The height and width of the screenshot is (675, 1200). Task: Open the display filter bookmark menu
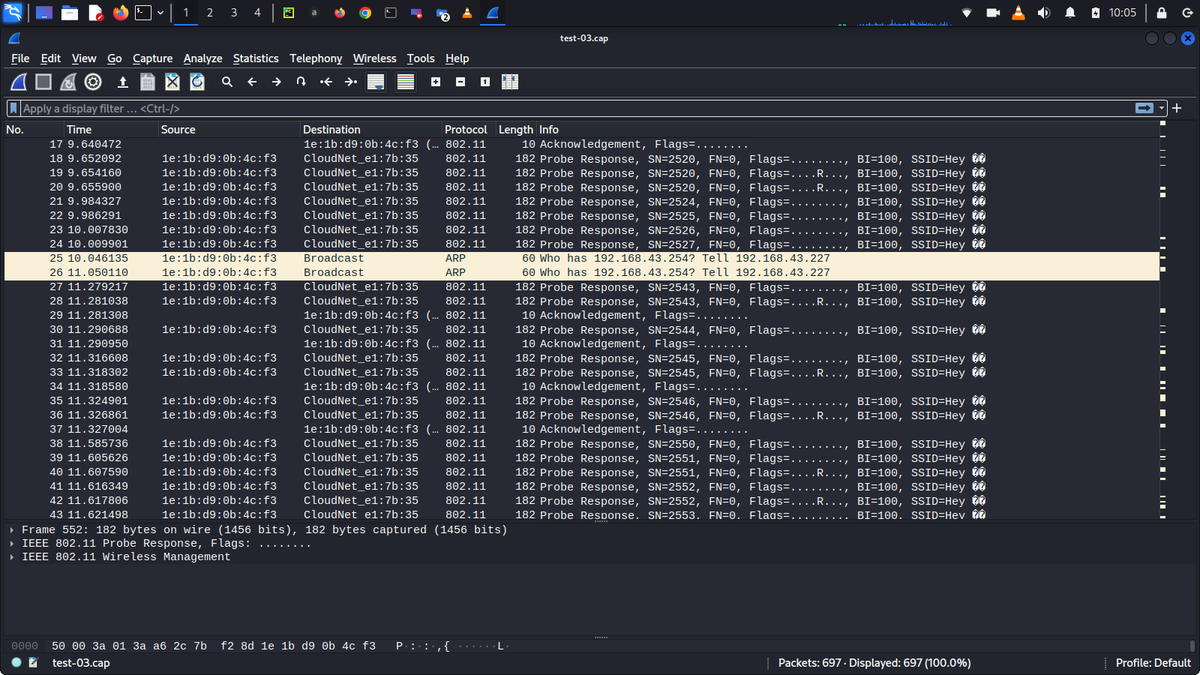coord(14,108)
